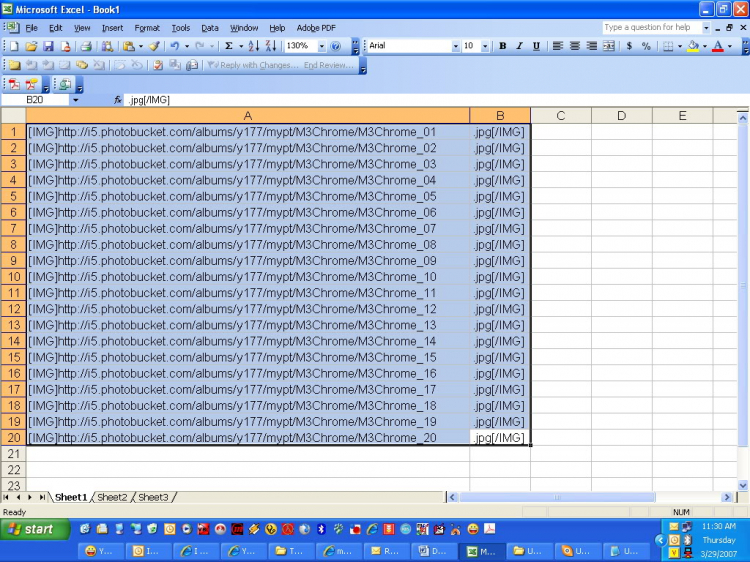This screenshot has width=750, height=562.
Task: Open Print Preview / Research icon
Action: point(107,46)
